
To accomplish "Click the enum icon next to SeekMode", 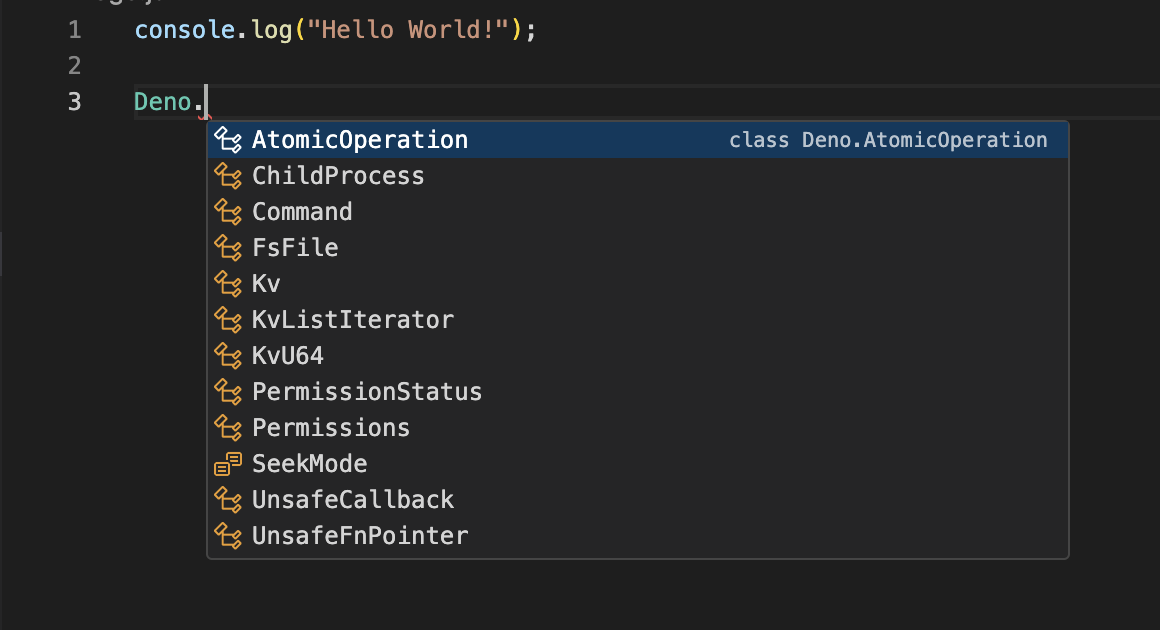I will point(229,464).
